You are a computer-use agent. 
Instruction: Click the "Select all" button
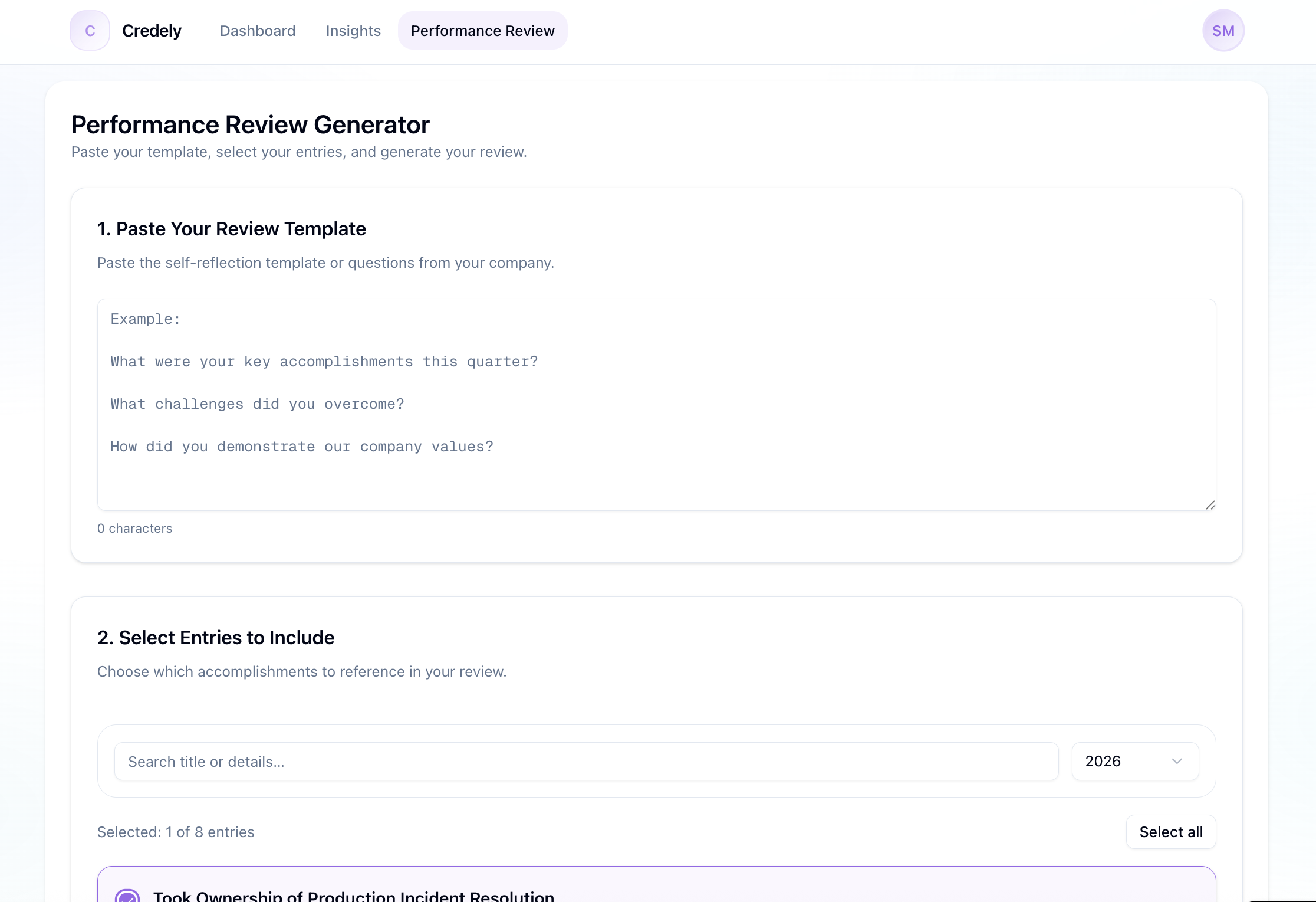pos(1171,832)
